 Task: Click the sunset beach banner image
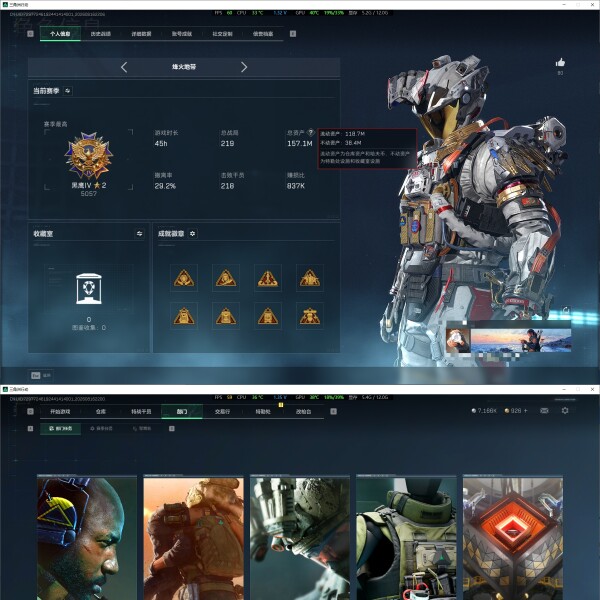point(521,340)
